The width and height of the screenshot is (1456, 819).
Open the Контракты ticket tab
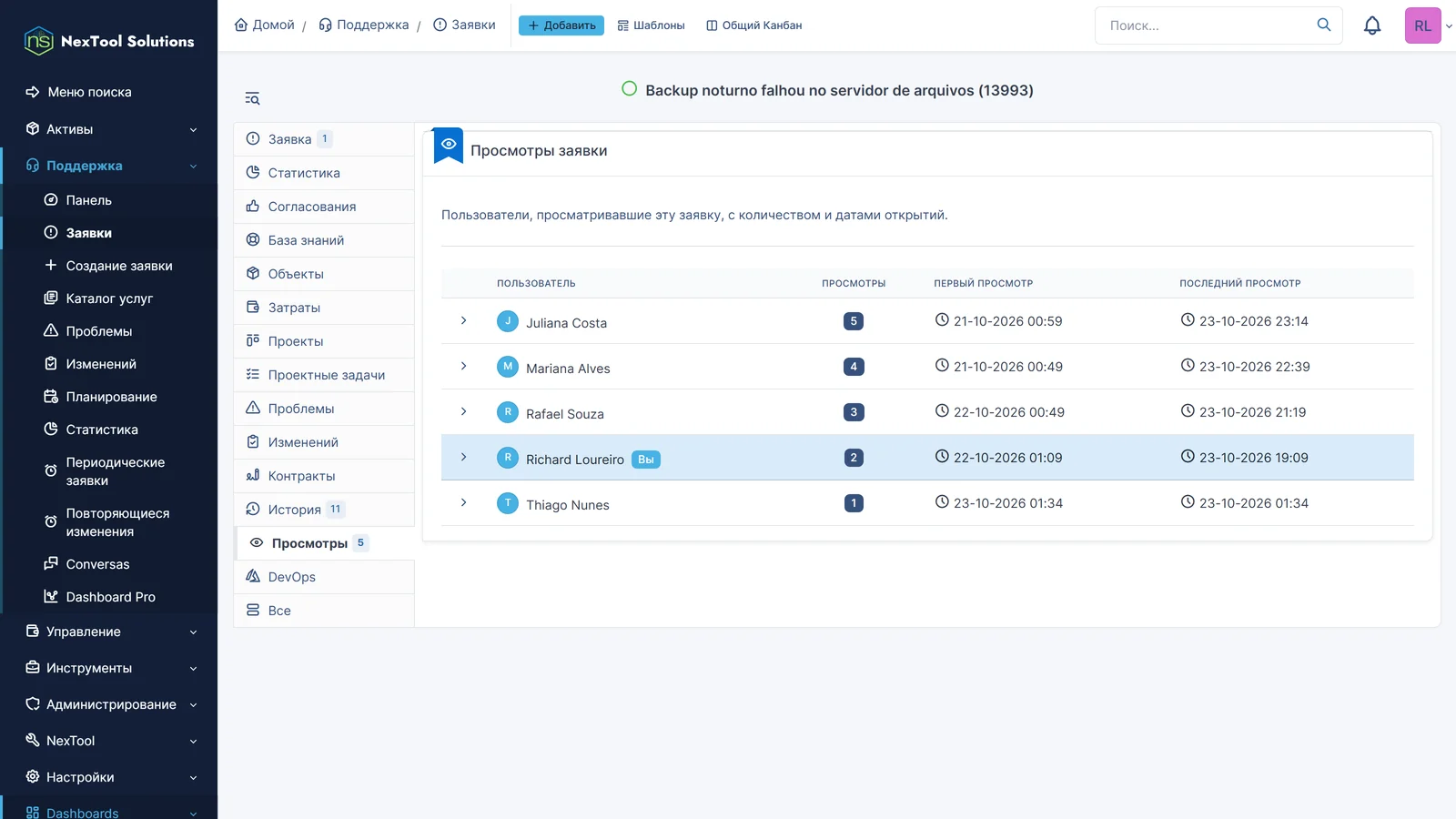324,476
